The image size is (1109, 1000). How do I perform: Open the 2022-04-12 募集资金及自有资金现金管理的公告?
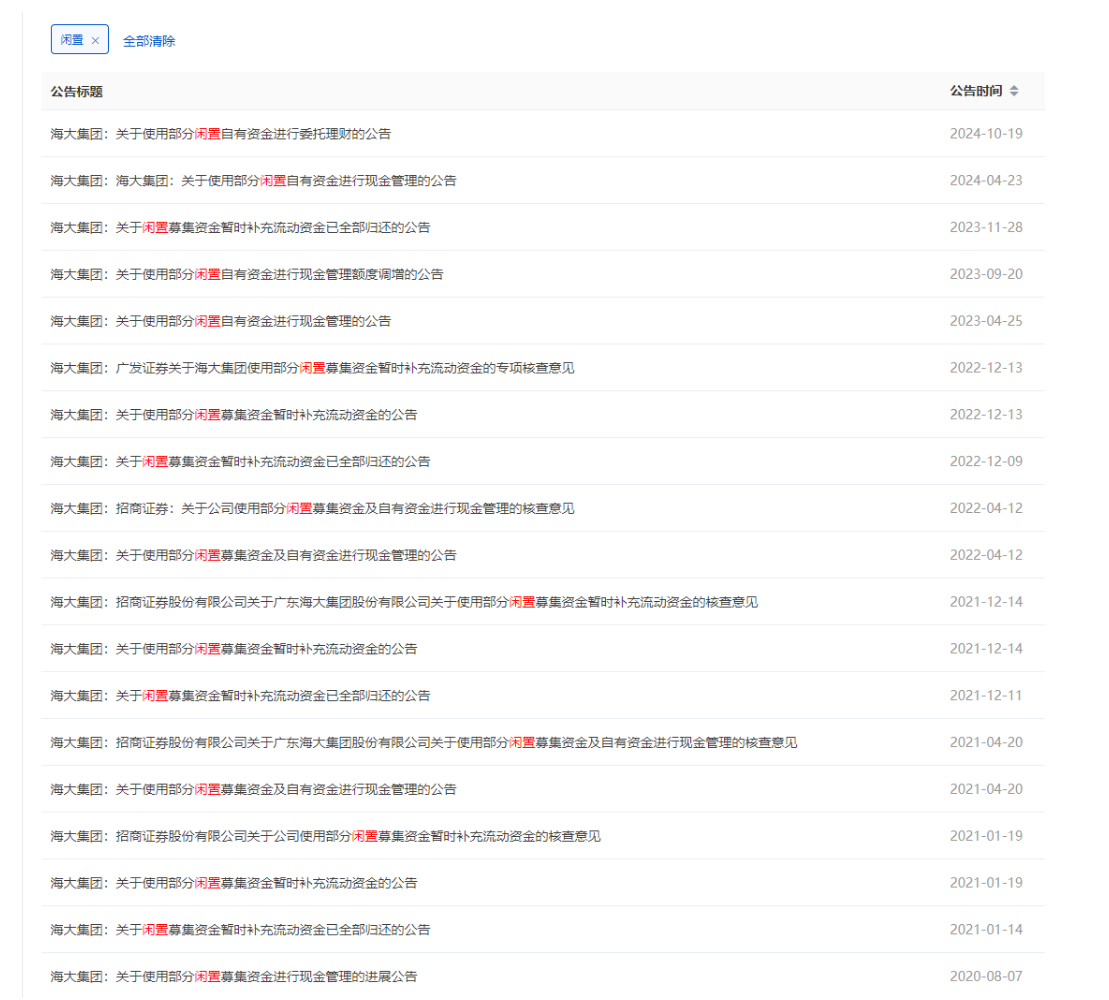(x=253, y=555)
